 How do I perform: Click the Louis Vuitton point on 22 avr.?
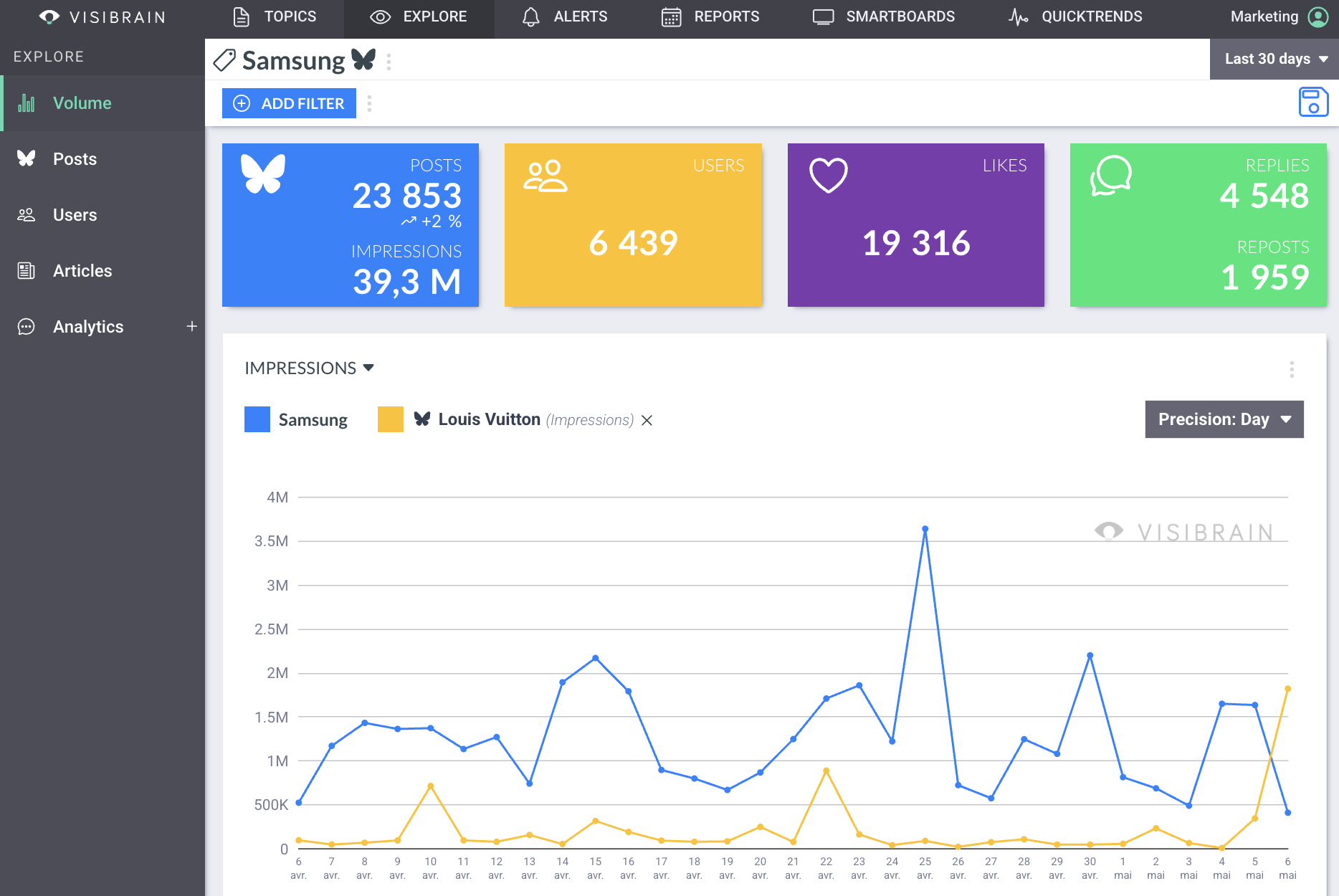[826, 771]
